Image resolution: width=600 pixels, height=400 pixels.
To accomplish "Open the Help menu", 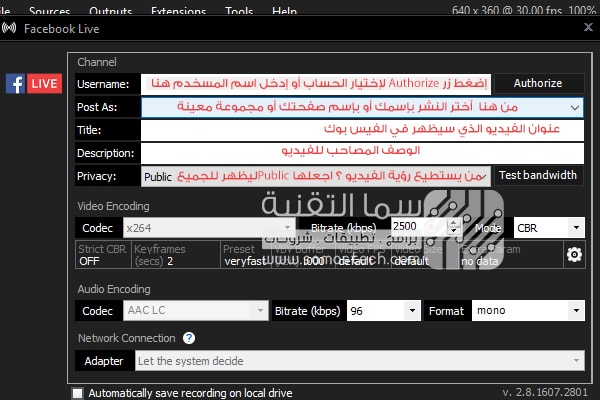I will click(284, 11).
